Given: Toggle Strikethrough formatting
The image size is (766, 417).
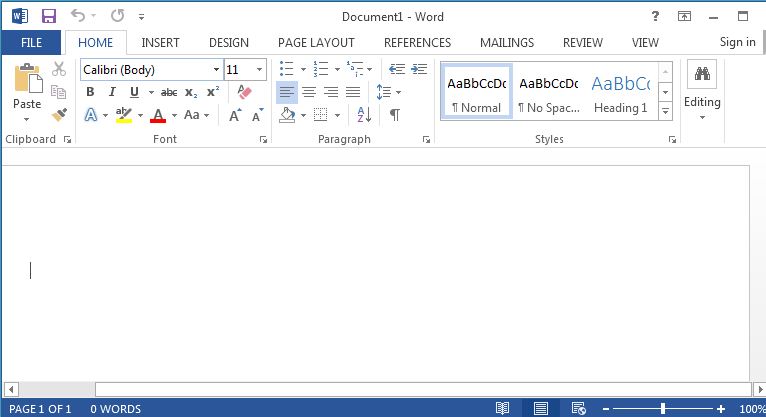Looking at the screenshot, I should (169, 92).
